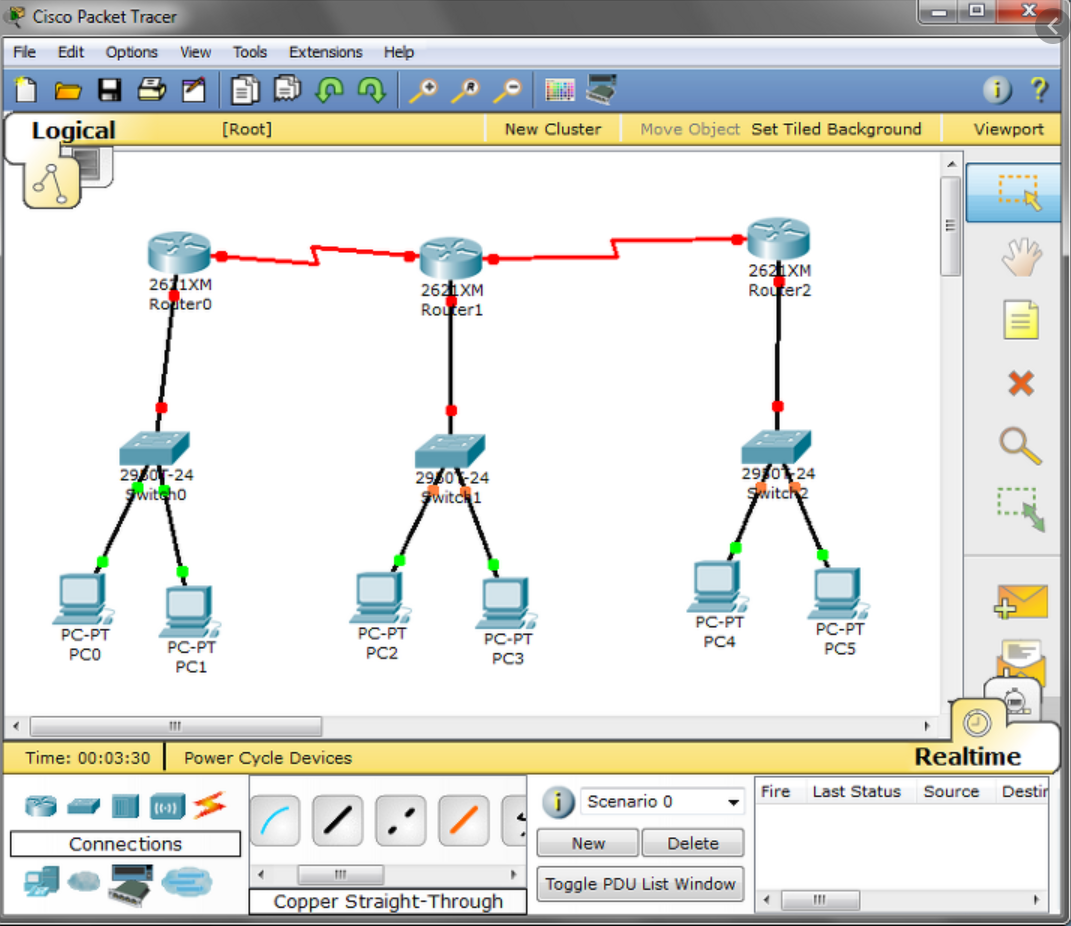Switch to the Logical workspace tab
Screen dimensions: 1071x926
[x=73, y=130]
